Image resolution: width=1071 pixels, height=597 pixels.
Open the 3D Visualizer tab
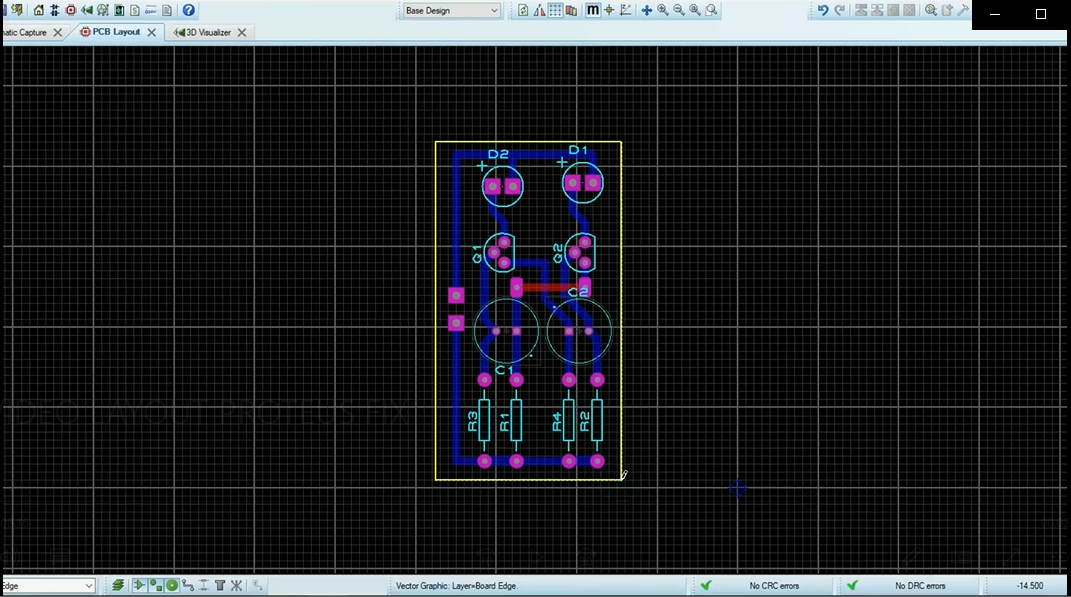point(205,31)
